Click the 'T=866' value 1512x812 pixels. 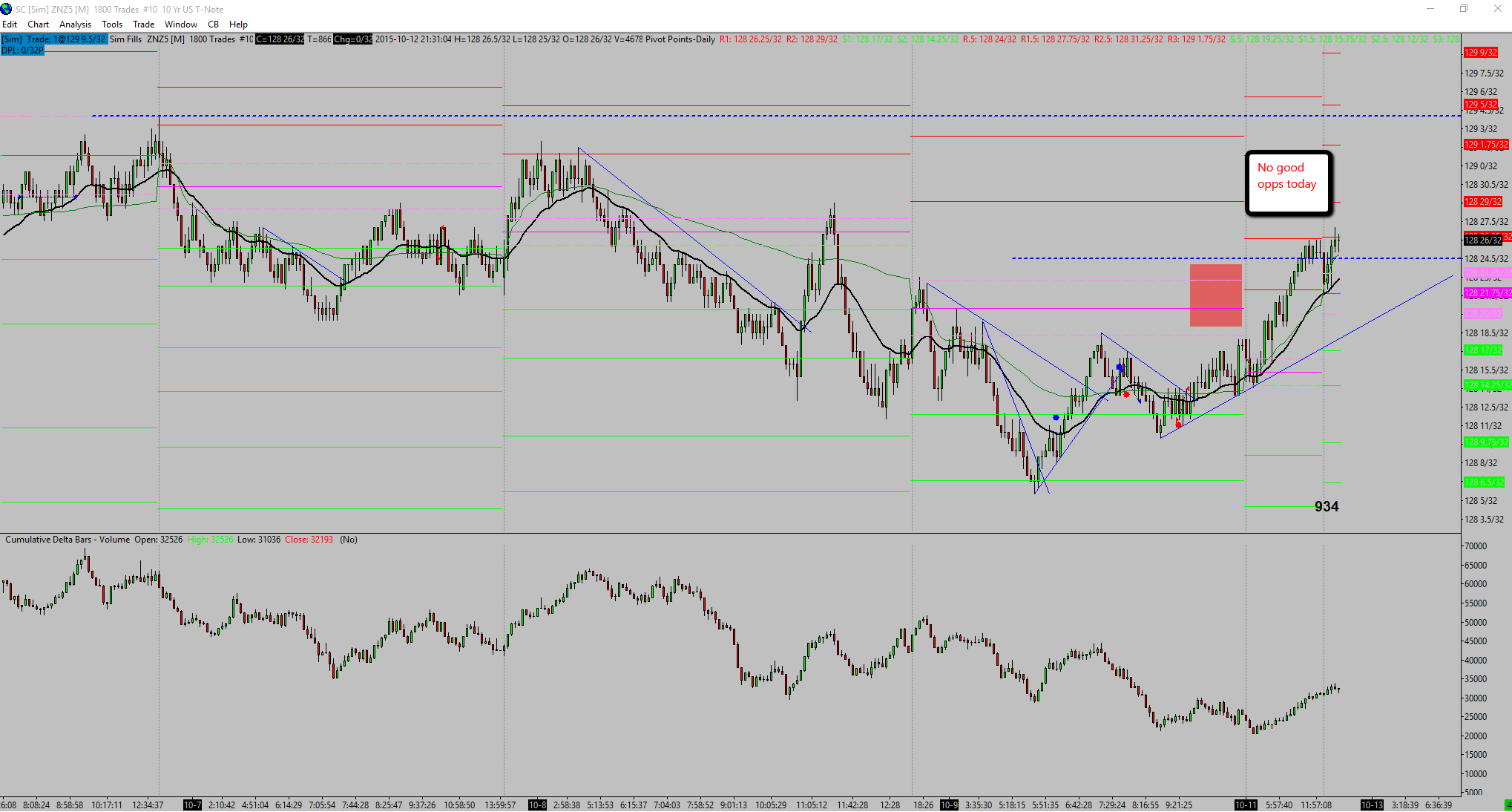click(x=319, y=39)
